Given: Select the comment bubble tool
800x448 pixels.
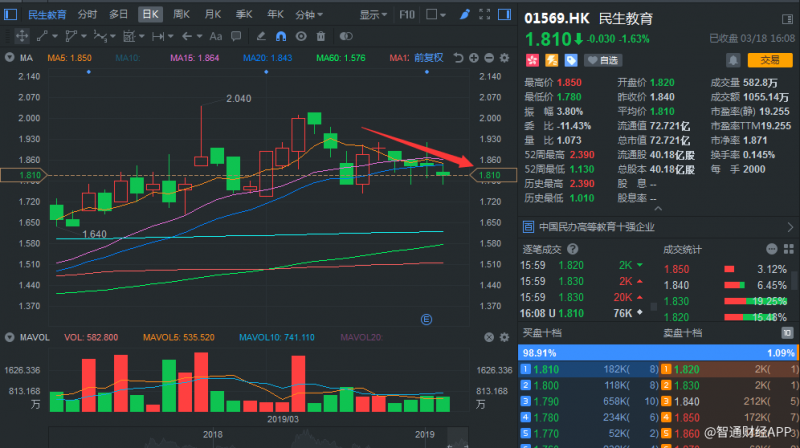Looking at the screenshot, I should [236, 36].
